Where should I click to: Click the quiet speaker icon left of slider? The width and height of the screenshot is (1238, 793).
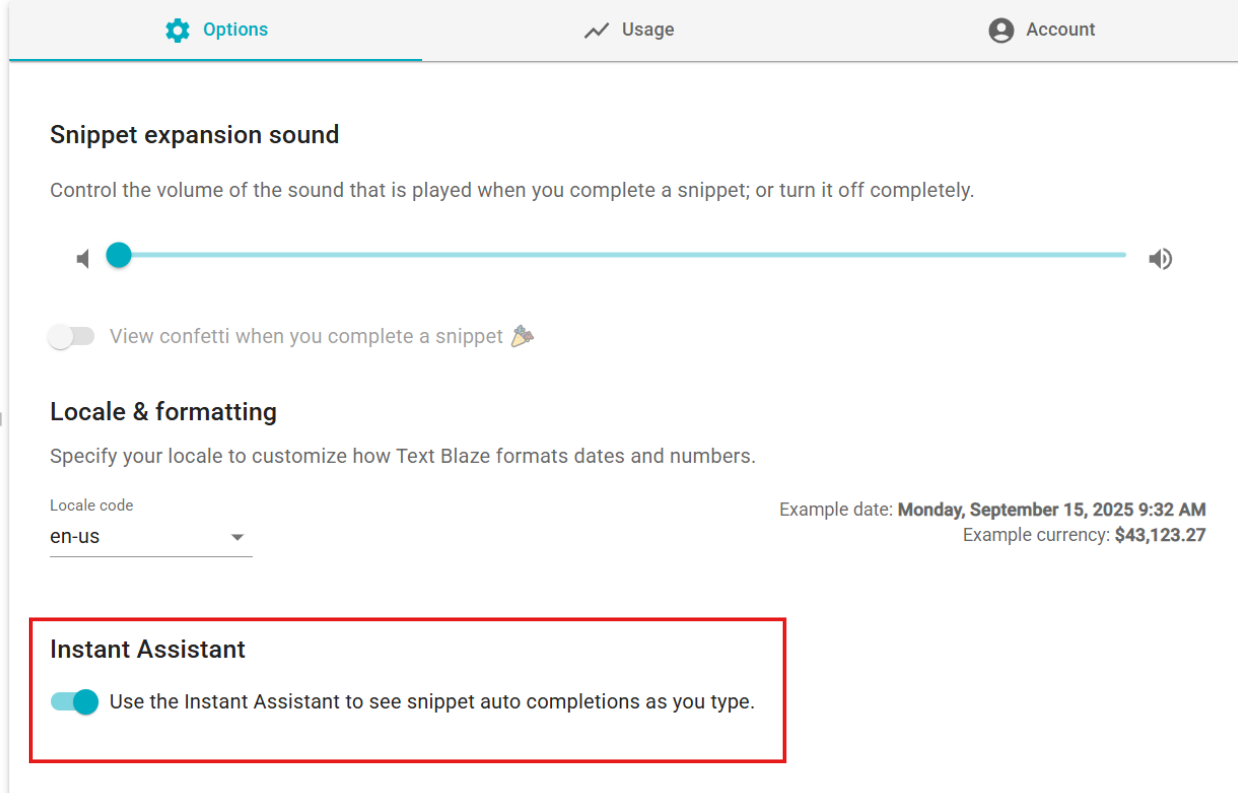coord(83,259)
